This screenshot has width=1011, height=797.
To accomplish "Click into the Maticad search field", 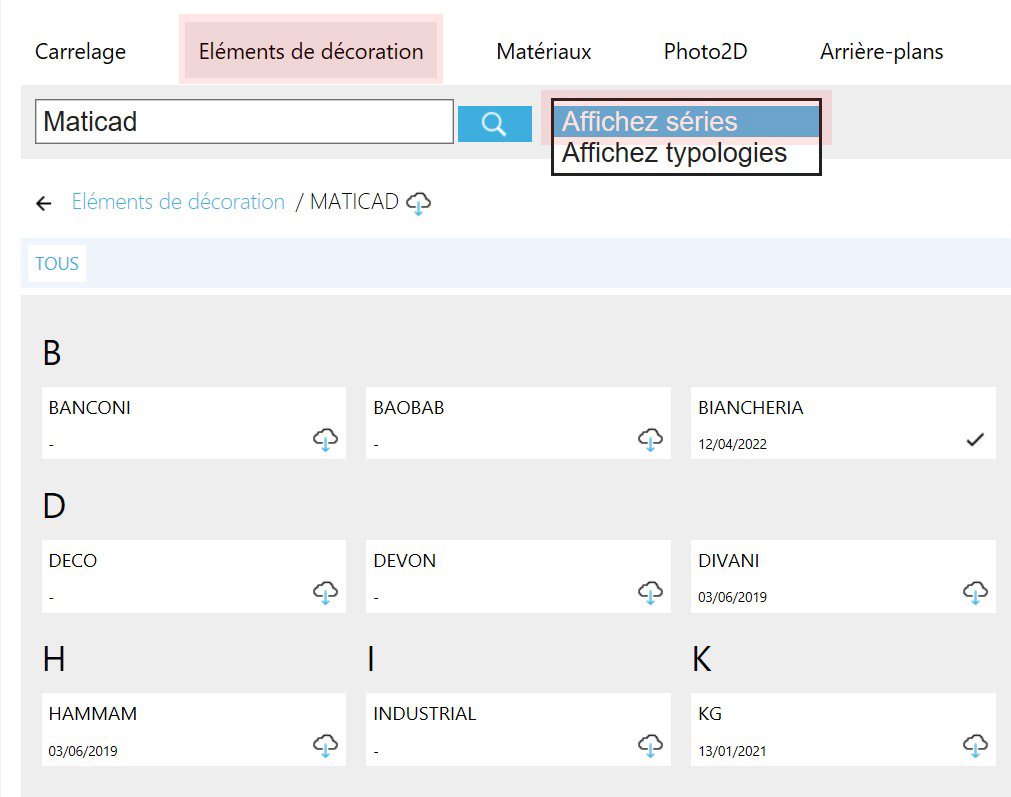I will (244, 121).
